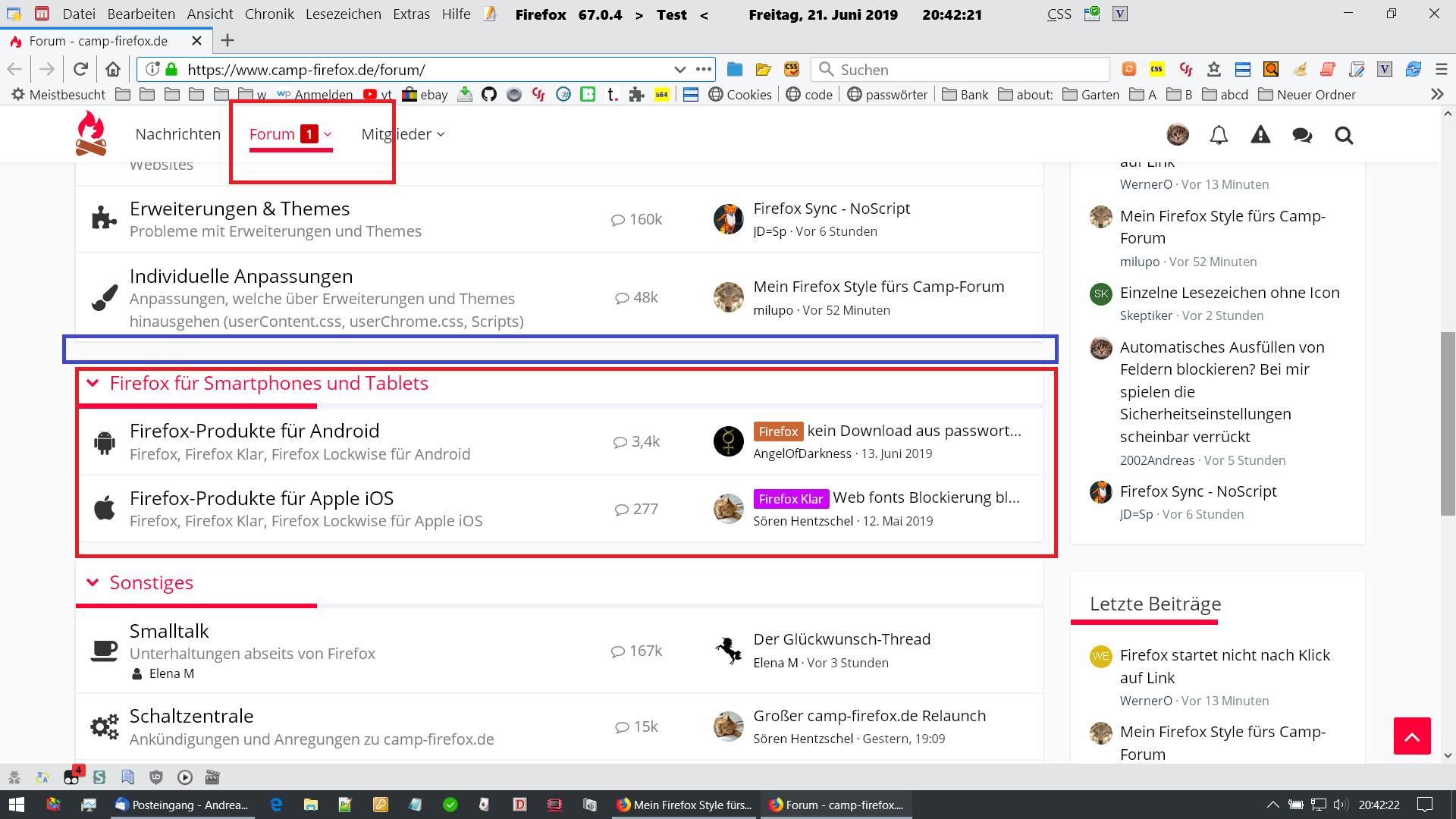The image size is (1456, 819).
Task: Click the notifications bell icon
Action: point(1219,135)
